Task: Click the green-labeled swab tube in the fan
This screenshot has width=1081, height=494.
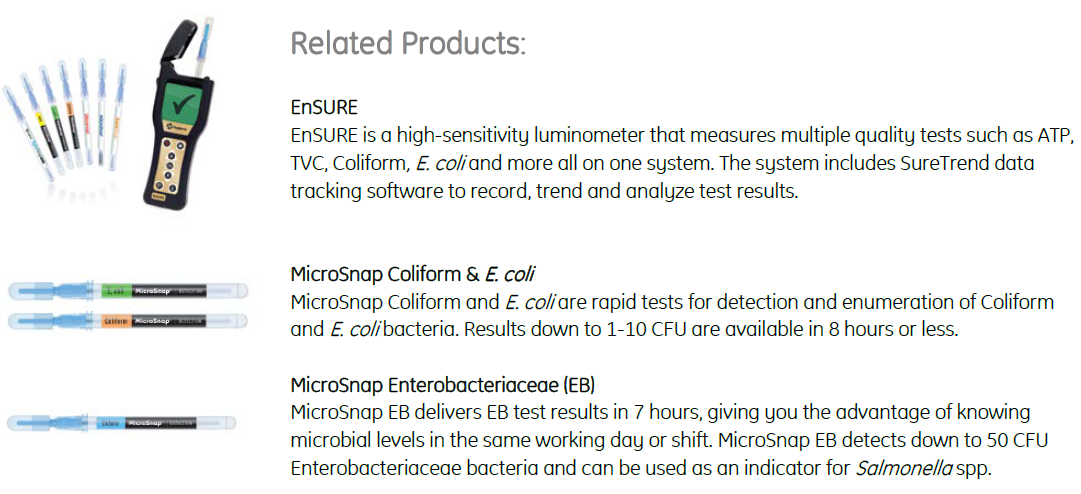Action: click(53, 110)
